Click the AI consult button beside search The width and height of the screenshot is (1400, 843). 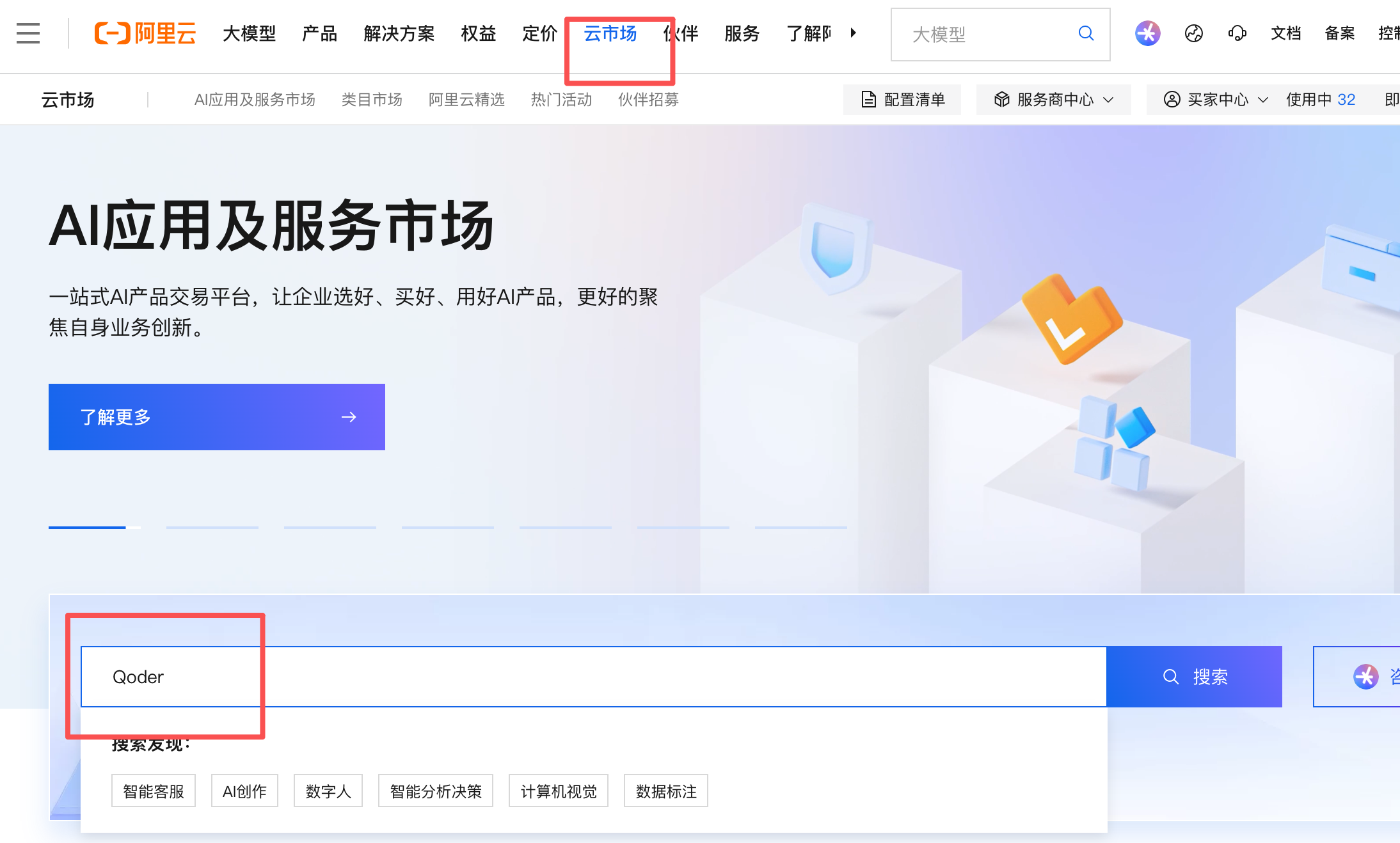[1356, 677]
